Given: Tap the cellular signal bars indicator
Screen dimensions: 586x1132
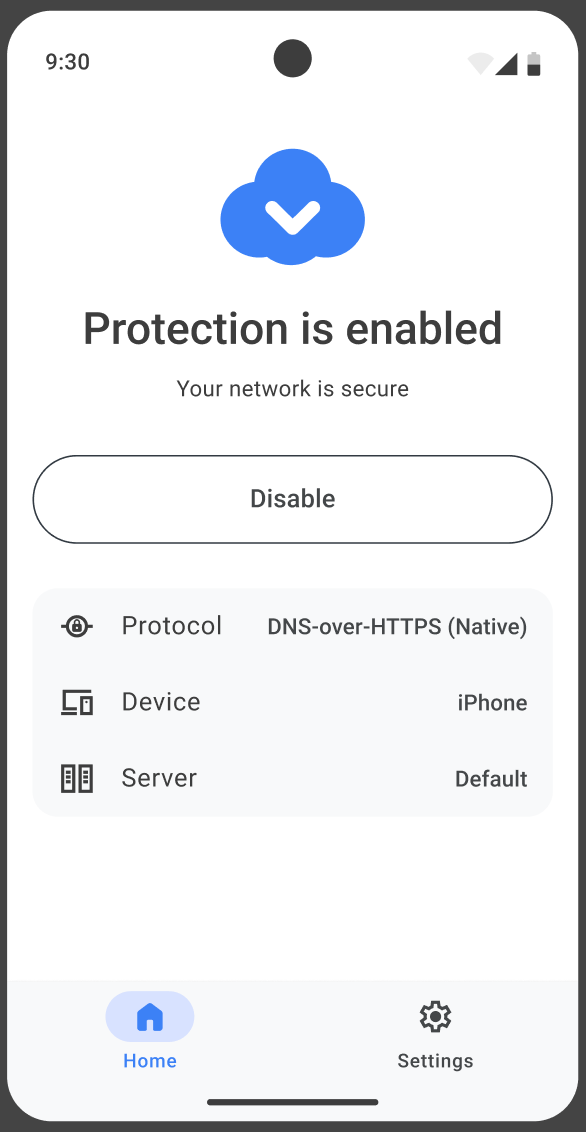Looking at the screenshot, I should coord(506,62).
